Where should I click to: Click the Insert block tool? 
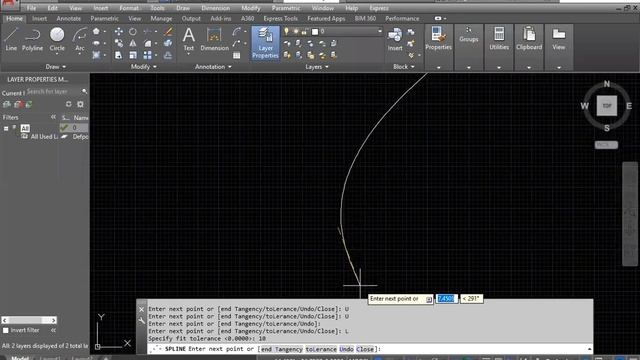pyautogui.click(x=395, y=40)
